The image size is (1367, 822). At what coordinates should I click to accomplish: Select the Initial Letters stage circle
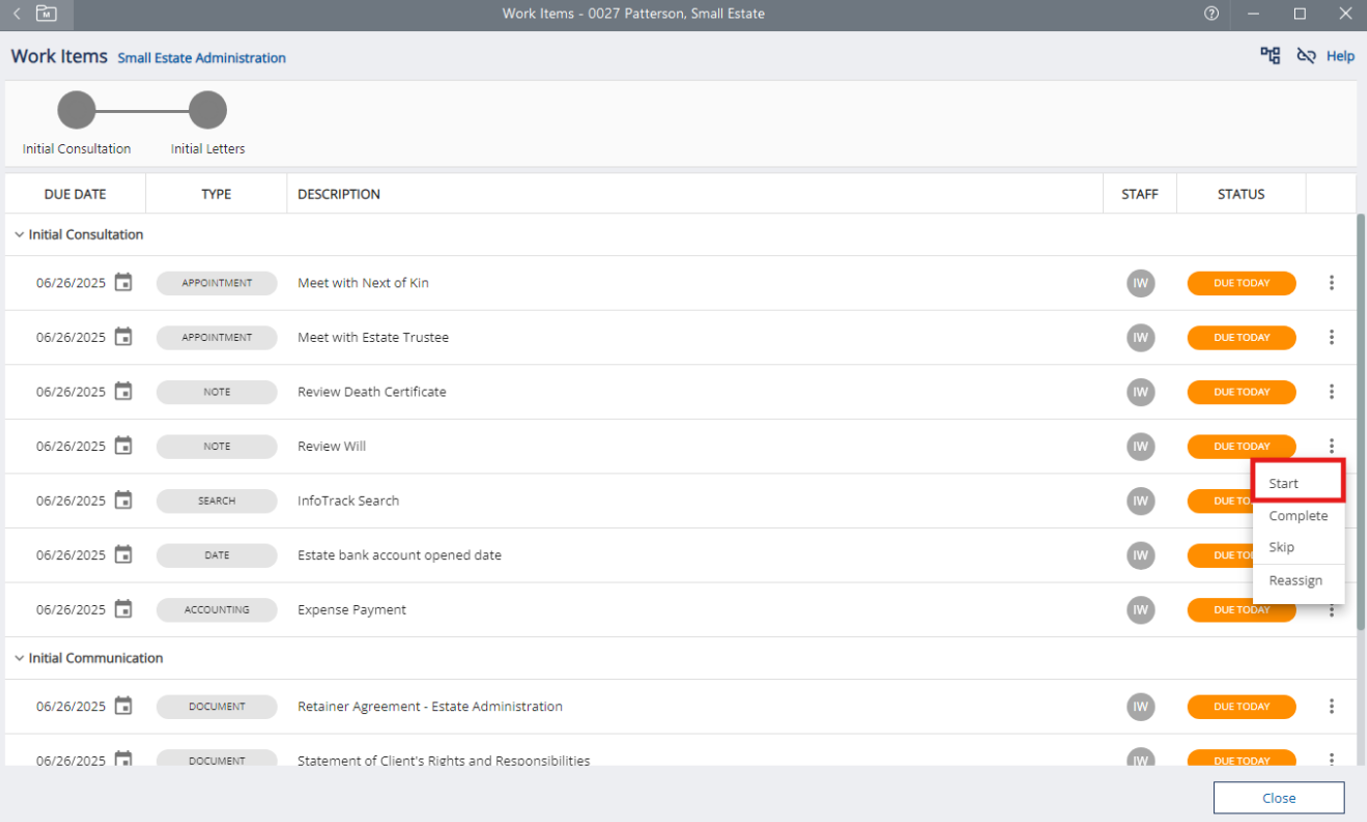pos(208,110)
